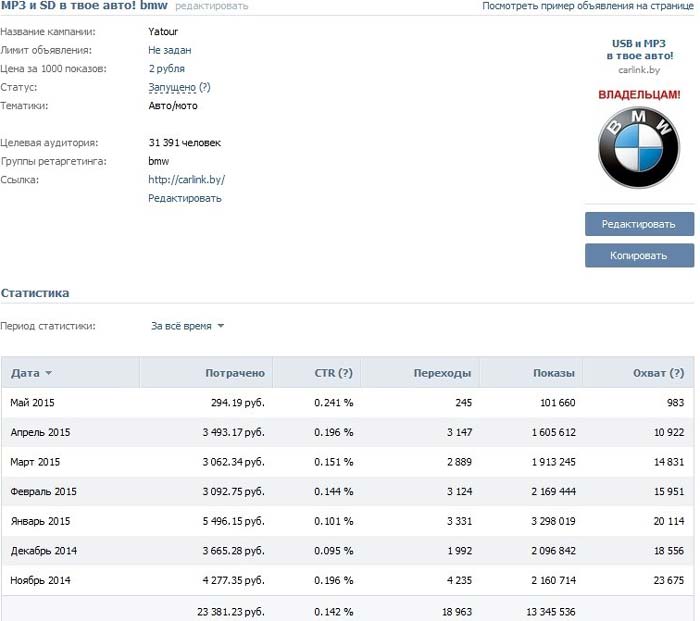Click the 'Запущено' status link

(x=172, y=88)
